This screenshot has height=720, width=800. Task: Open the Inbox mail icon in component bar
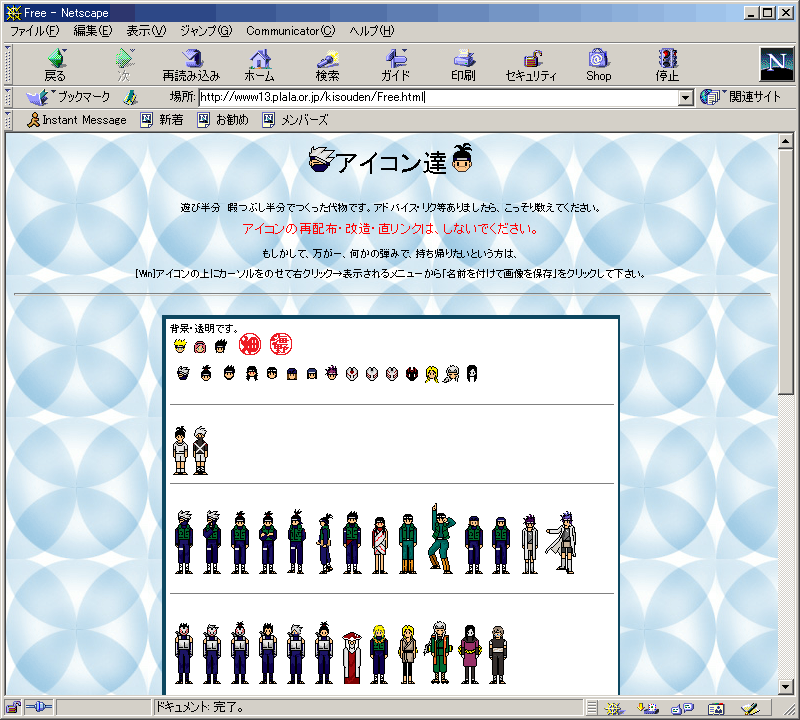[647, 708]
